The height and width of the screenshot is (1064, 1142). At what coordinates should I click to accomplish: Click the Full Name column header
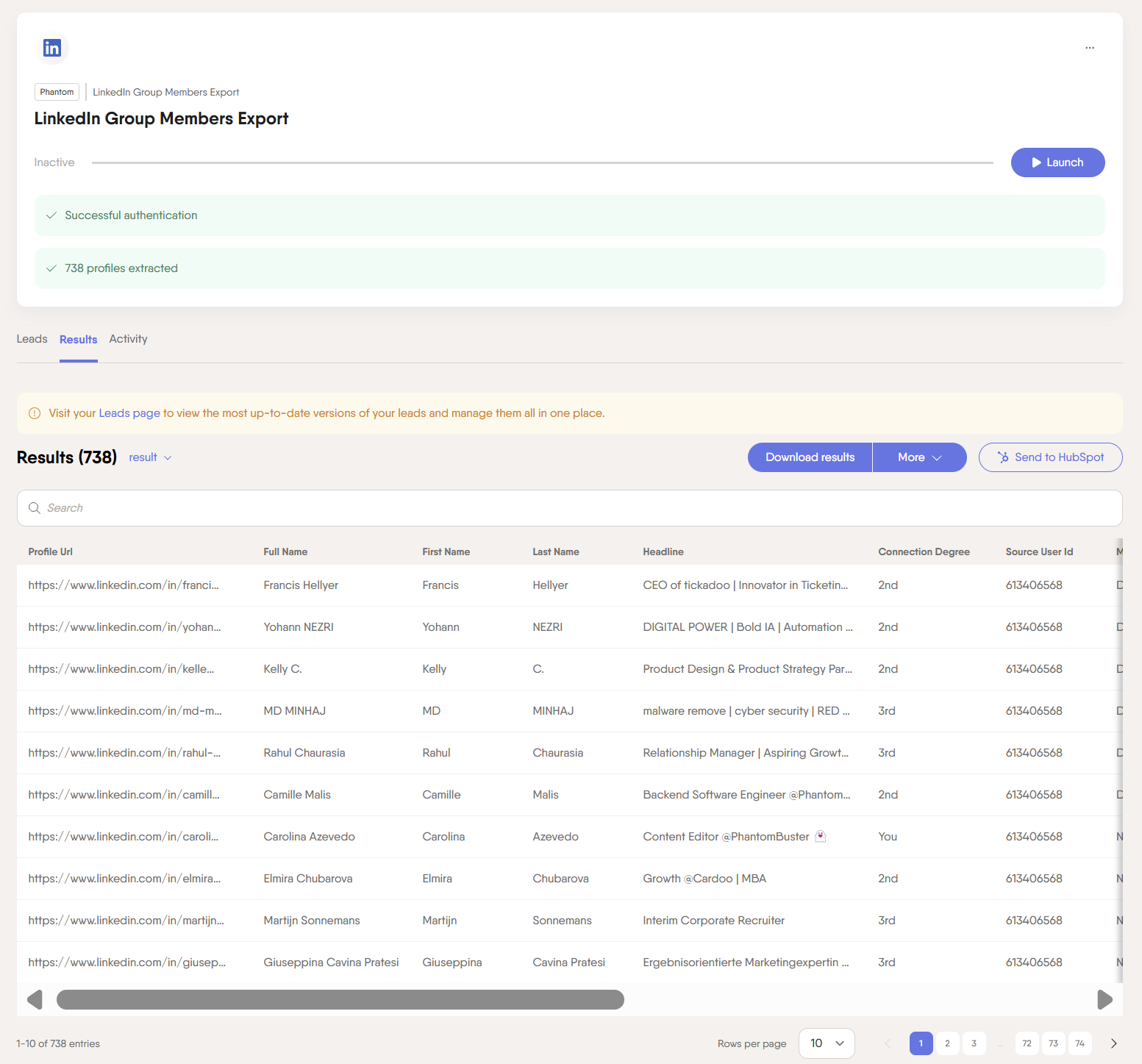click(285, 552)
